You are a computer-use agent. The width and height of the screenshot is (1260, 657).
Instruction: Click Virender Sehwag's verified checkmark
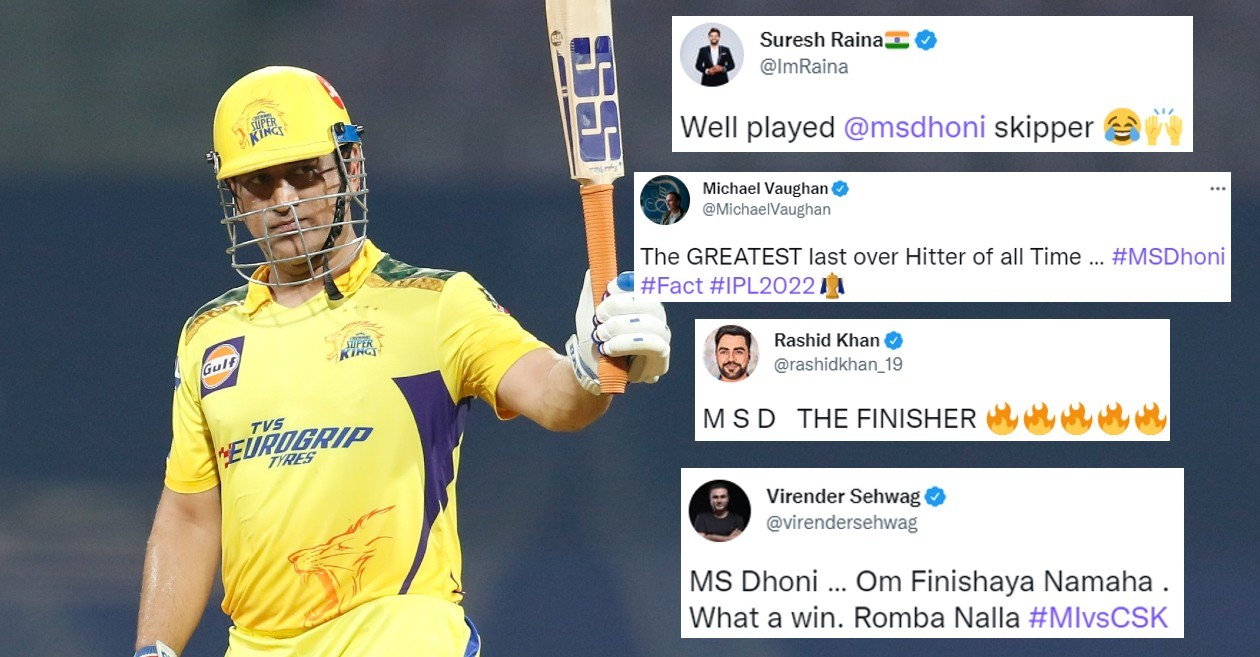pyautogui.click(x=935, y=497)
